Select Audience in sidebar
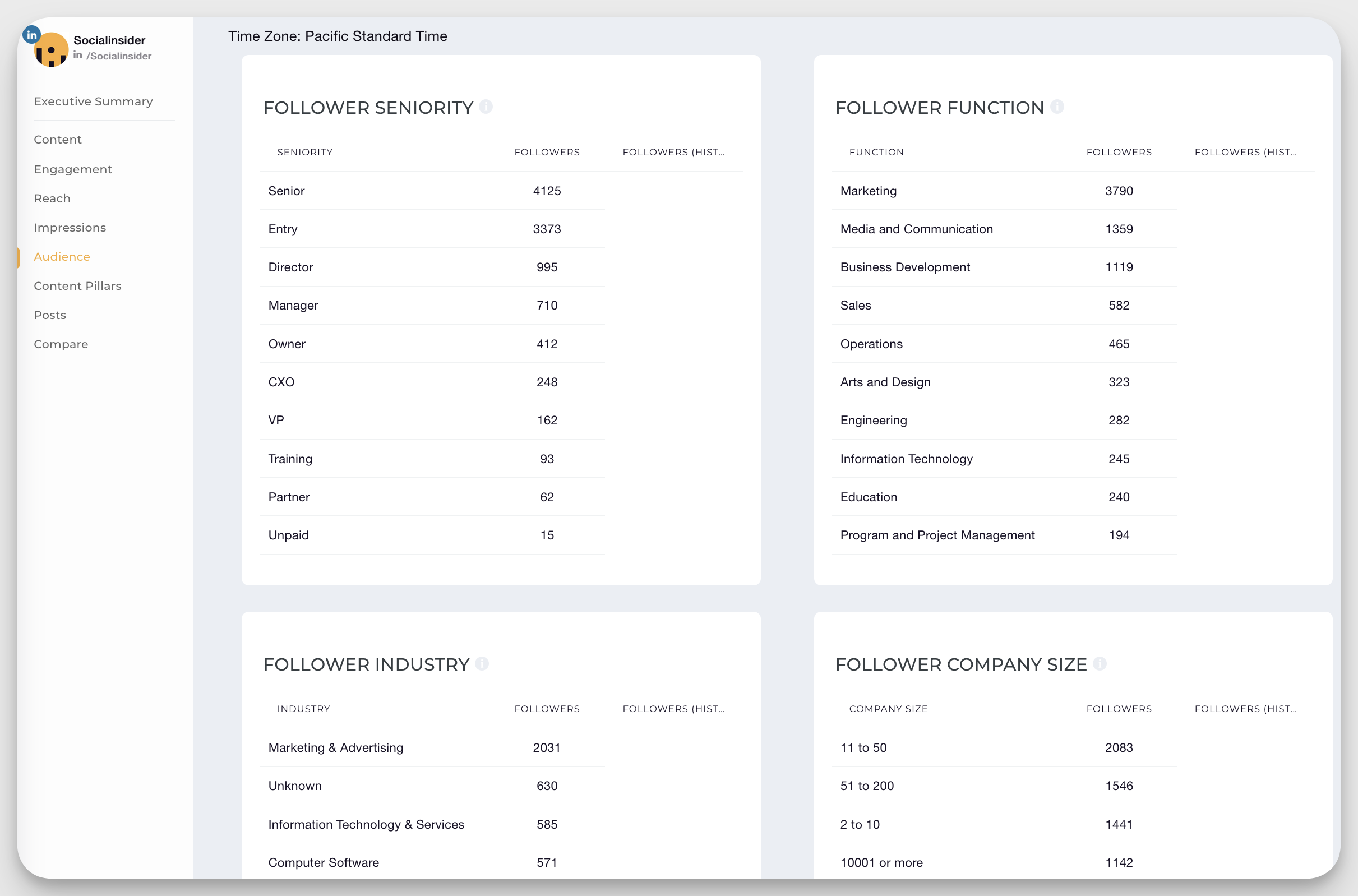Image resolution: width=1358 pixels, height=896 pixels. click(62, 257)
